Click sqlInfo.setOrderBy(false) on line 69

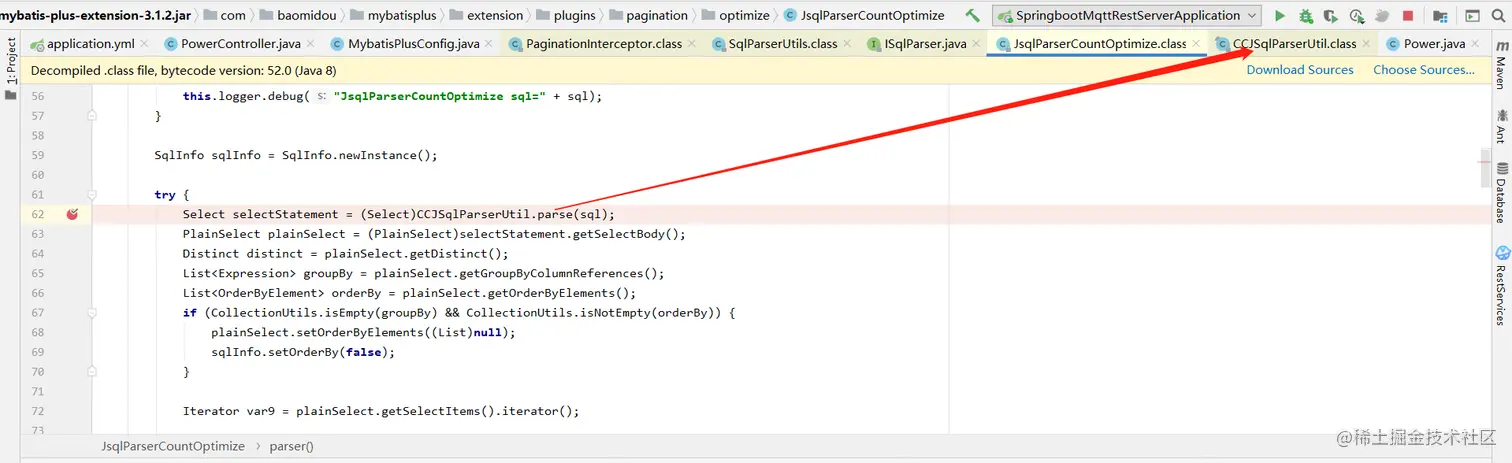300,352
